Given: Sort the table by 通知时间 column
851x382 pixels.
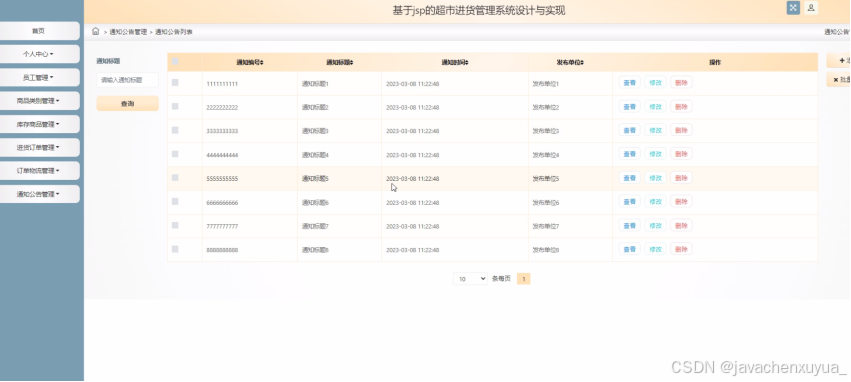Looking at the screenshot, I should 455,62.
